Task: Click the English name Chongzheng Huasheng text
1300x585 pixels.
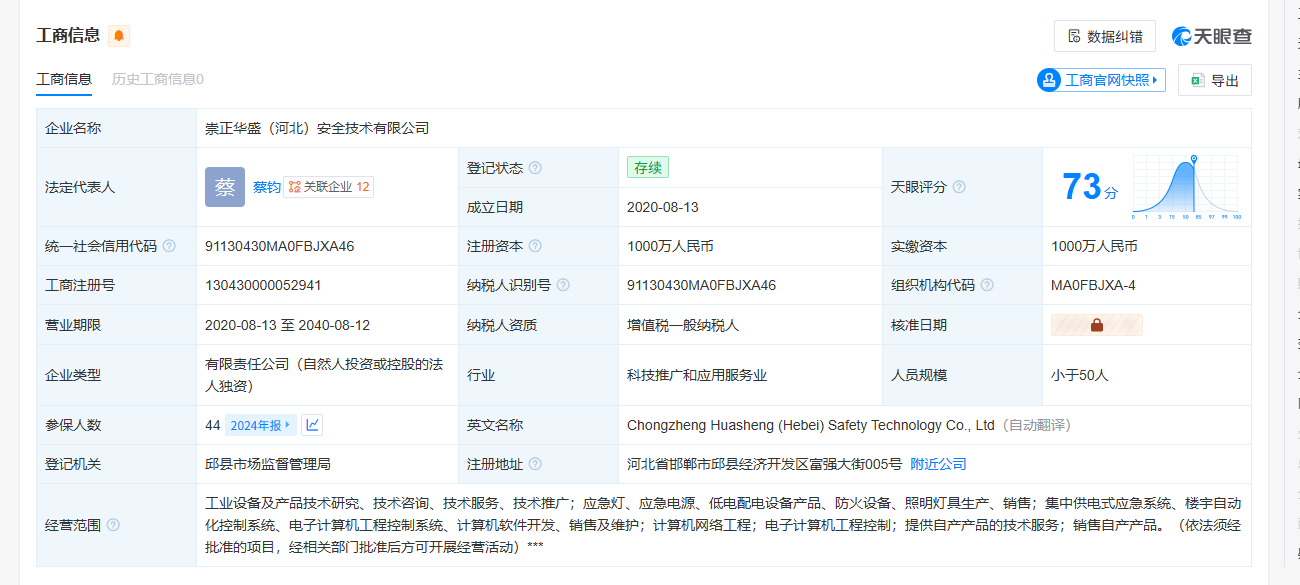Action: (811, 425)
